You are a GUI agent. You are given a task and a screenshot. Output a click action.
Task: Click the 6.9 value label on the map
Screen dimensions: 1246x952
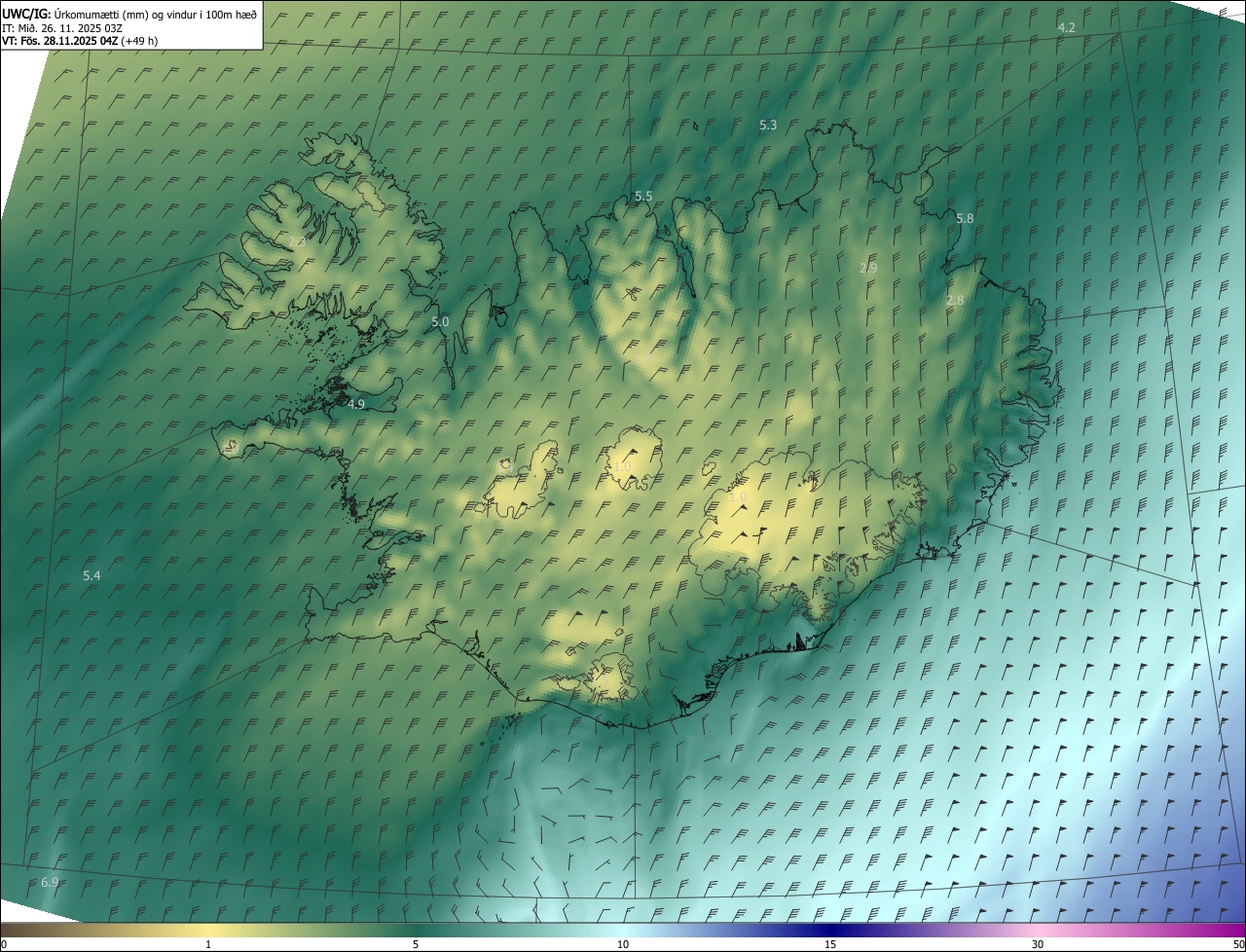(x=50, y=882)
